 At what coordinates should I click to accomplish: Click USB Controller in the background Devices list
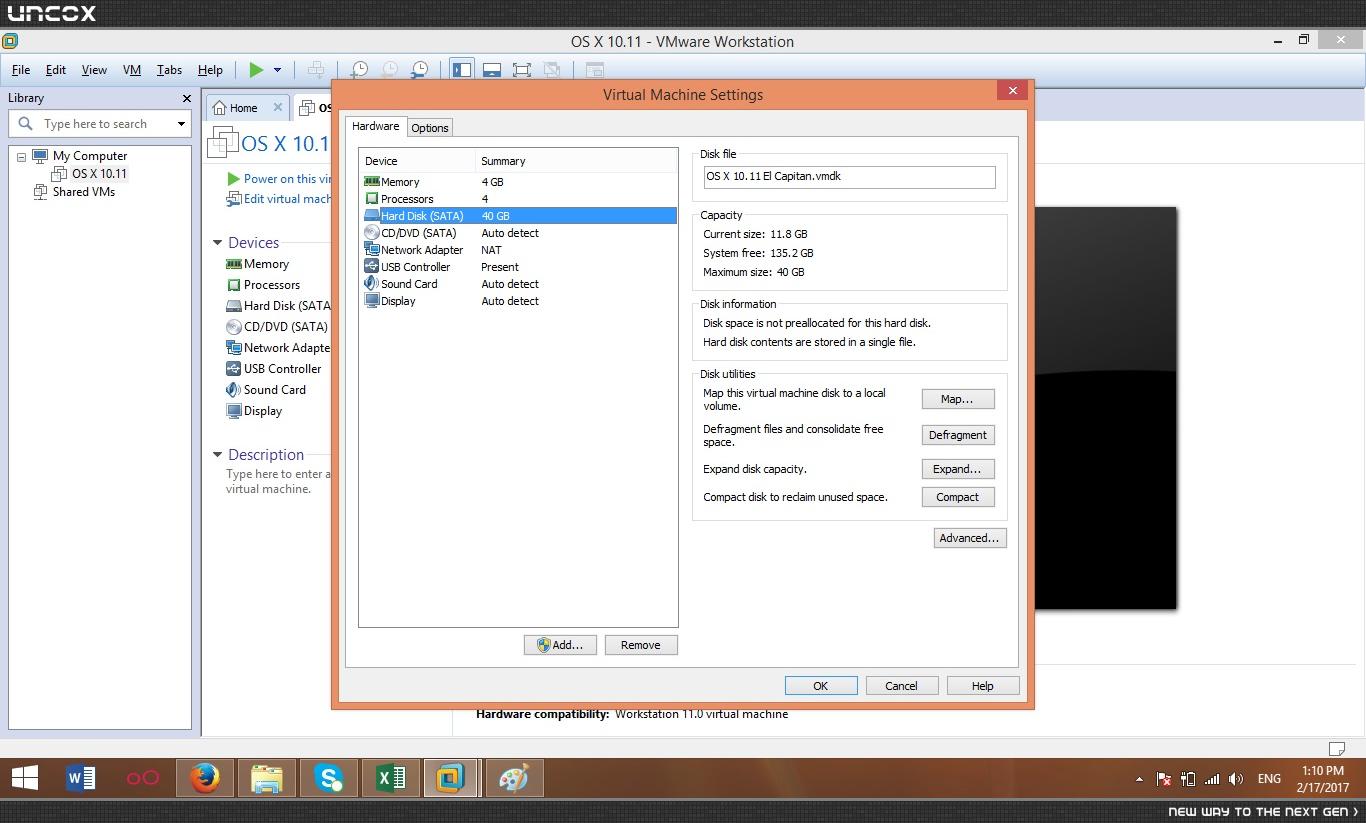click(282, 369)
